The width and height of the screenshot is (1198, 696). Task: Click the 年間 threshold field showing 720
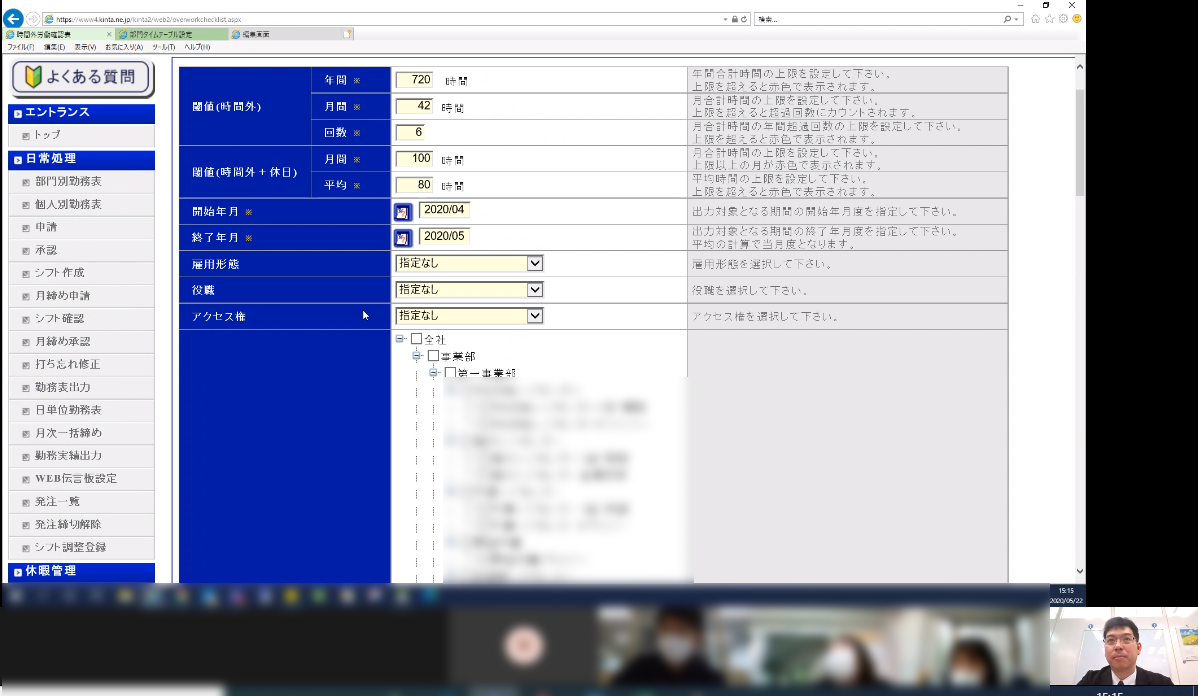pyautogui.click(x=414, y=79)
